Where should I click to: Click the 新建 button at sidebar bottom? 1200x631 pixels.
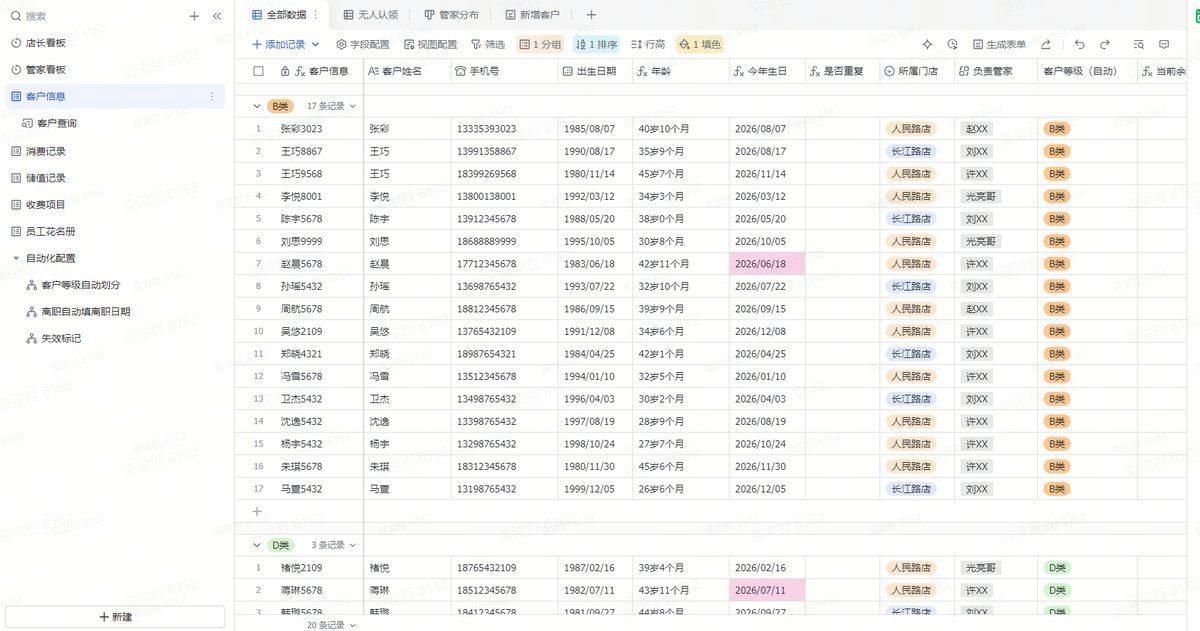[x=115, y=617]
